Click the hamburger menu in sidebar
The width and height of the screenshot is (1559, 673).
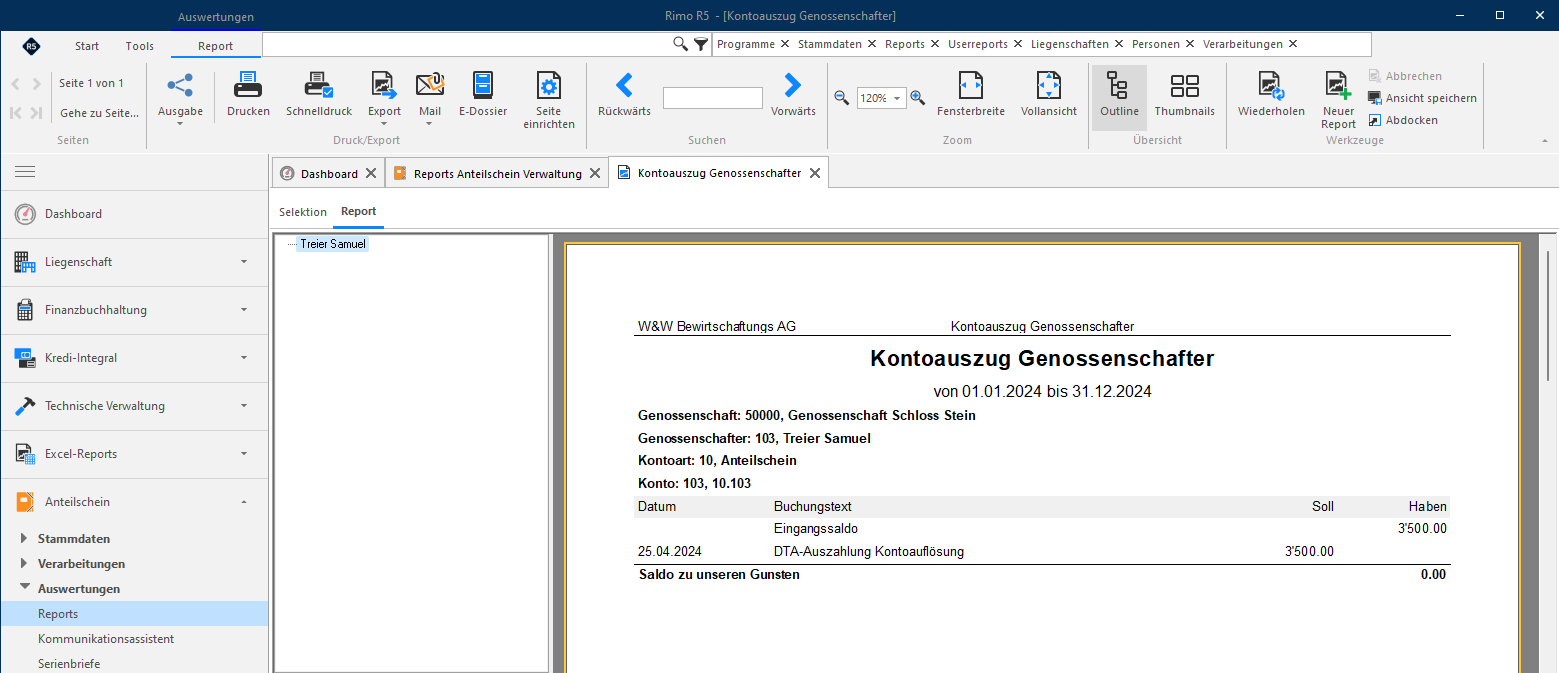[25, 172]
